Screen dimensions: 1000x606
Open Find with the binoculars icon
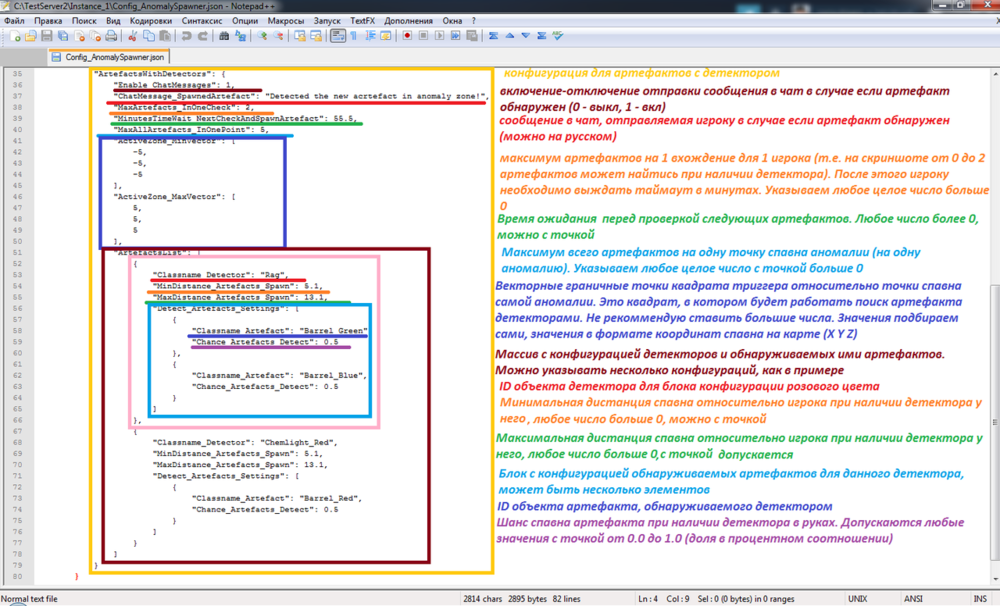pyautogui.click(x=224, y=36)
